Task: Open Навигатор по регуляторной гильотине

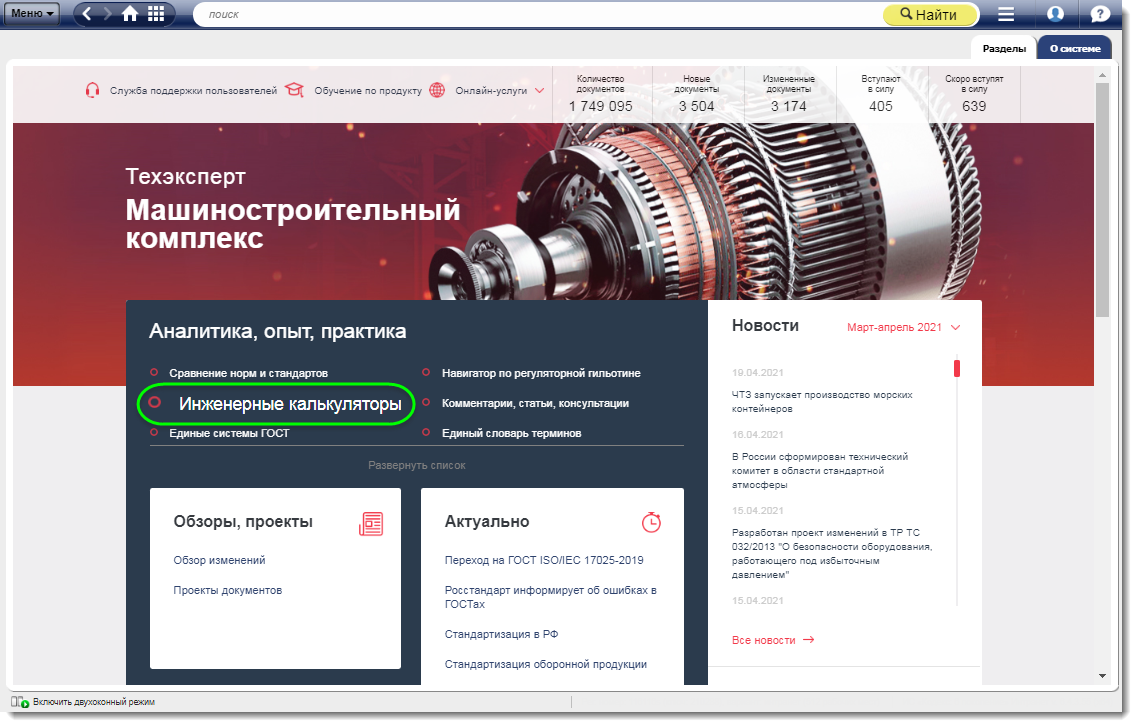Action: (x=541, y=373)
